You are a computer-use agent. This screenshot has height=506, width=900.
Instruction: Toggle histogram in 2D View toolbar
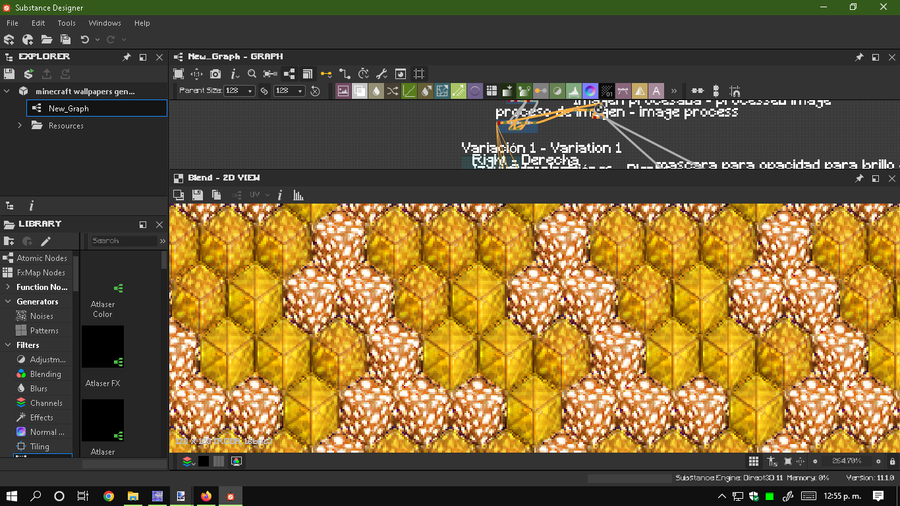pyautogui.click(x=298, y=195)
